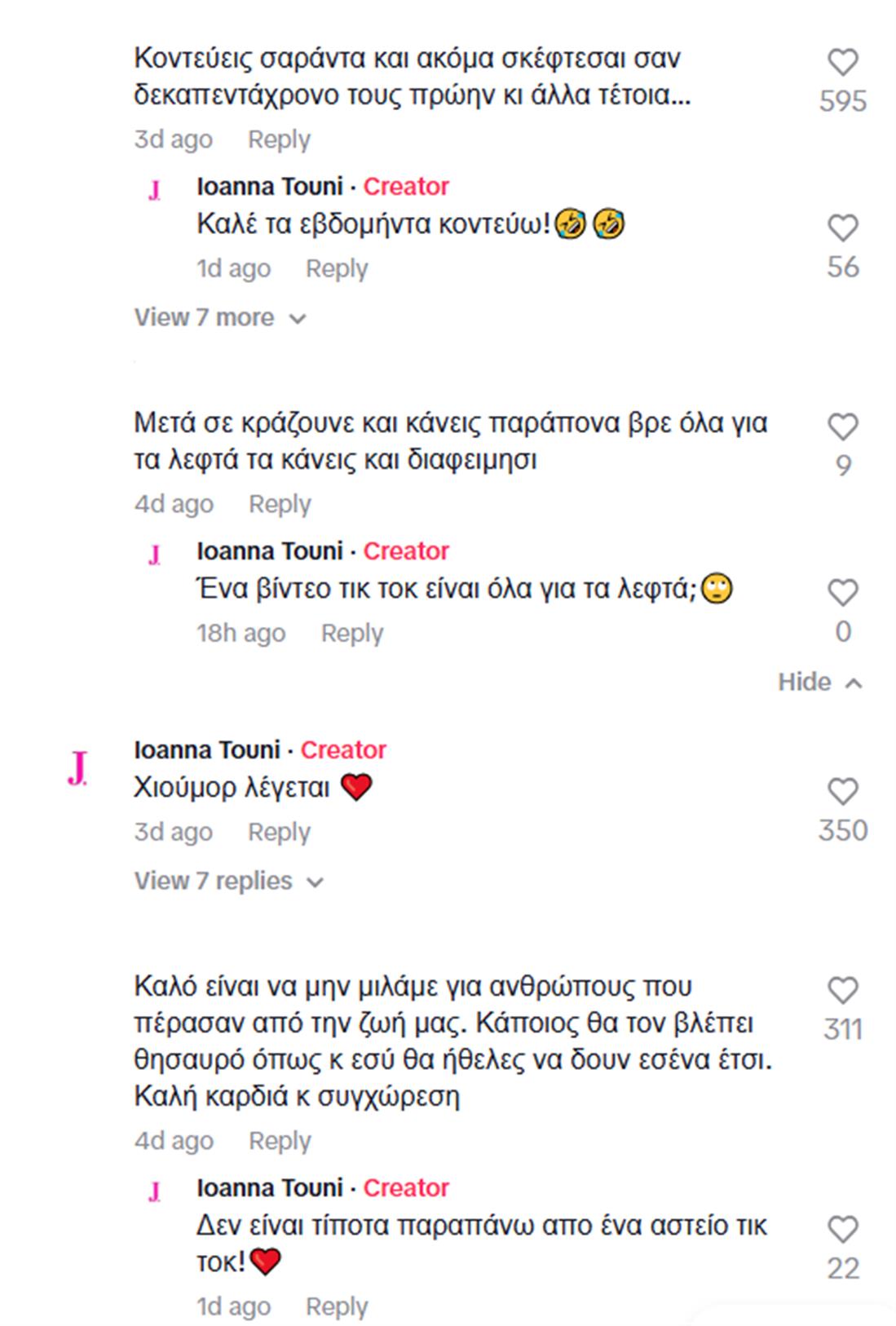Reply to the 18h ago creator reply

point(351,633)
